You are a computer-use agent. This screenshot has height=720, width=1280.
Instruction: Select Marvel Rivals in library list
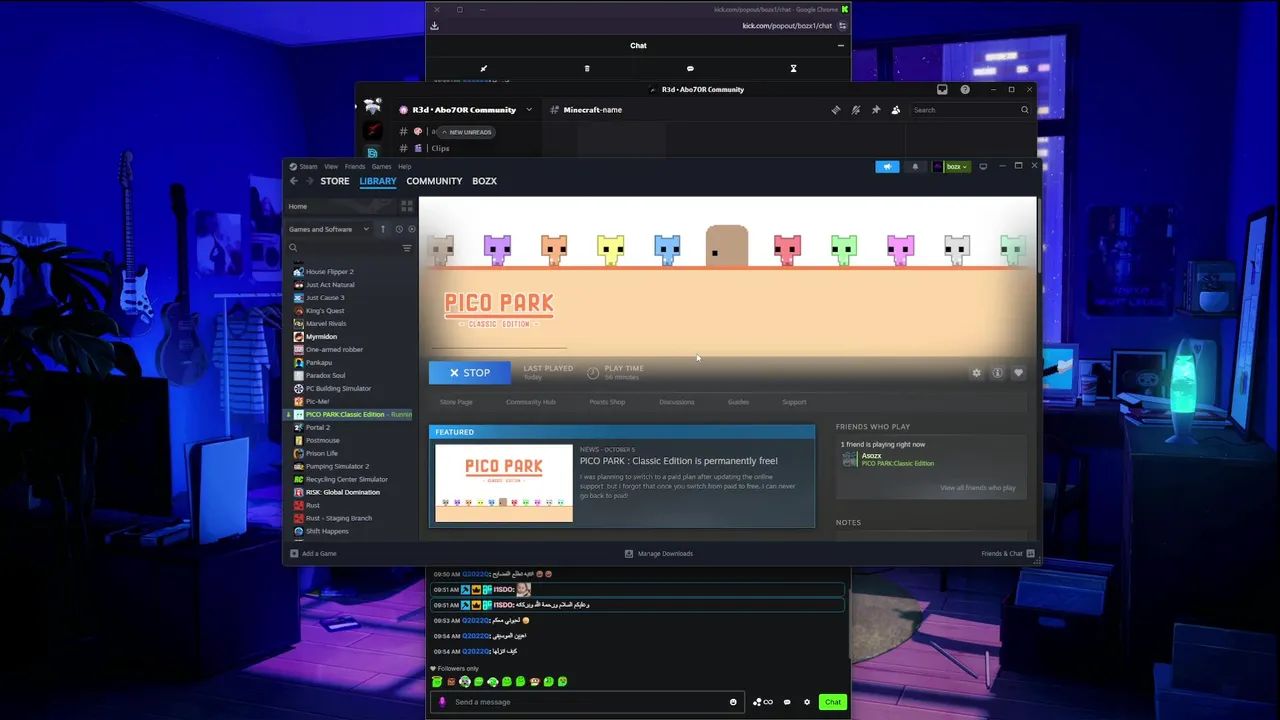click(326, 324)
